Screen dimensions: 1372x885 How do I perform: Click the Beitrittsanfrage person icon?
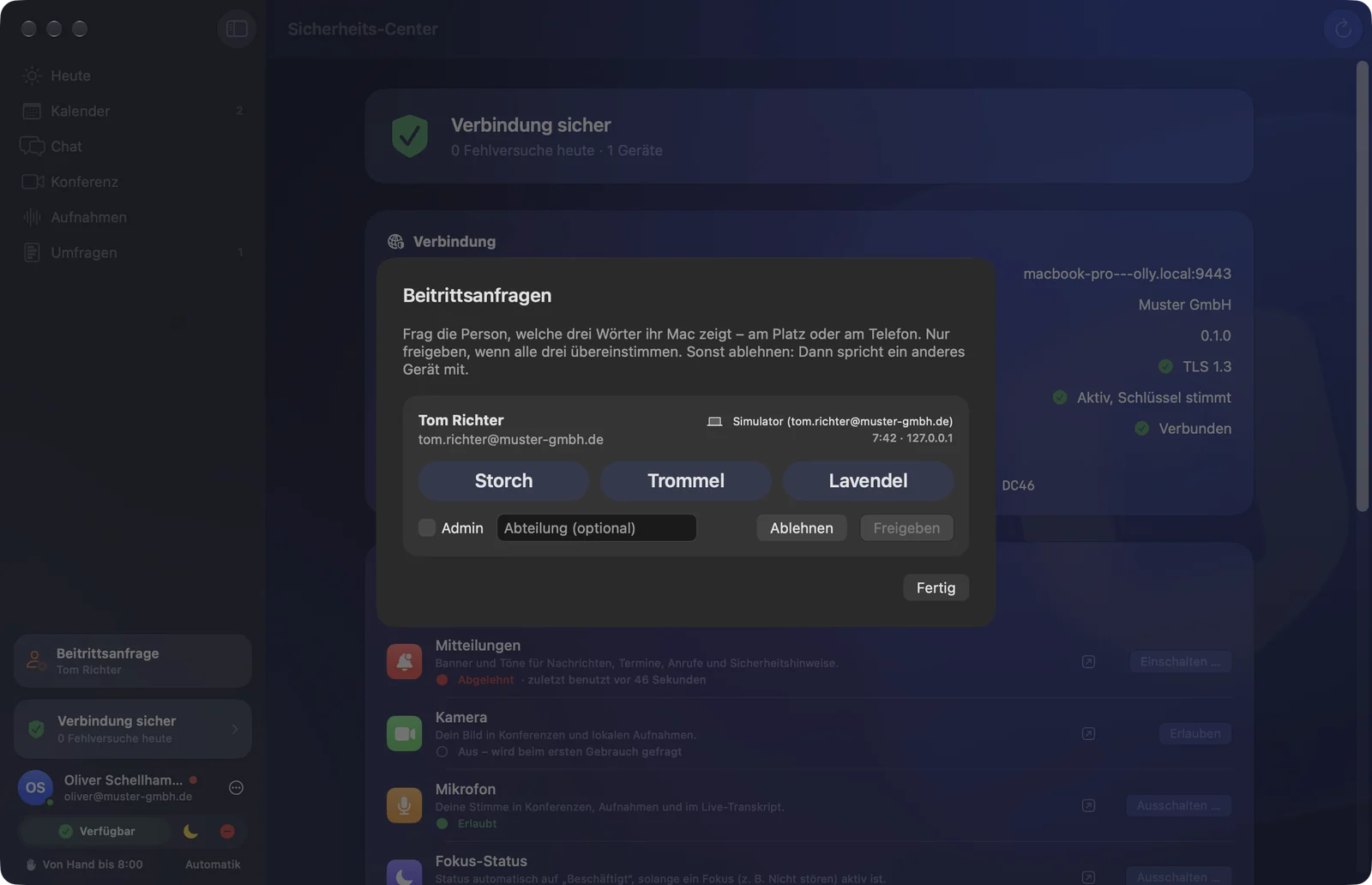35,661
